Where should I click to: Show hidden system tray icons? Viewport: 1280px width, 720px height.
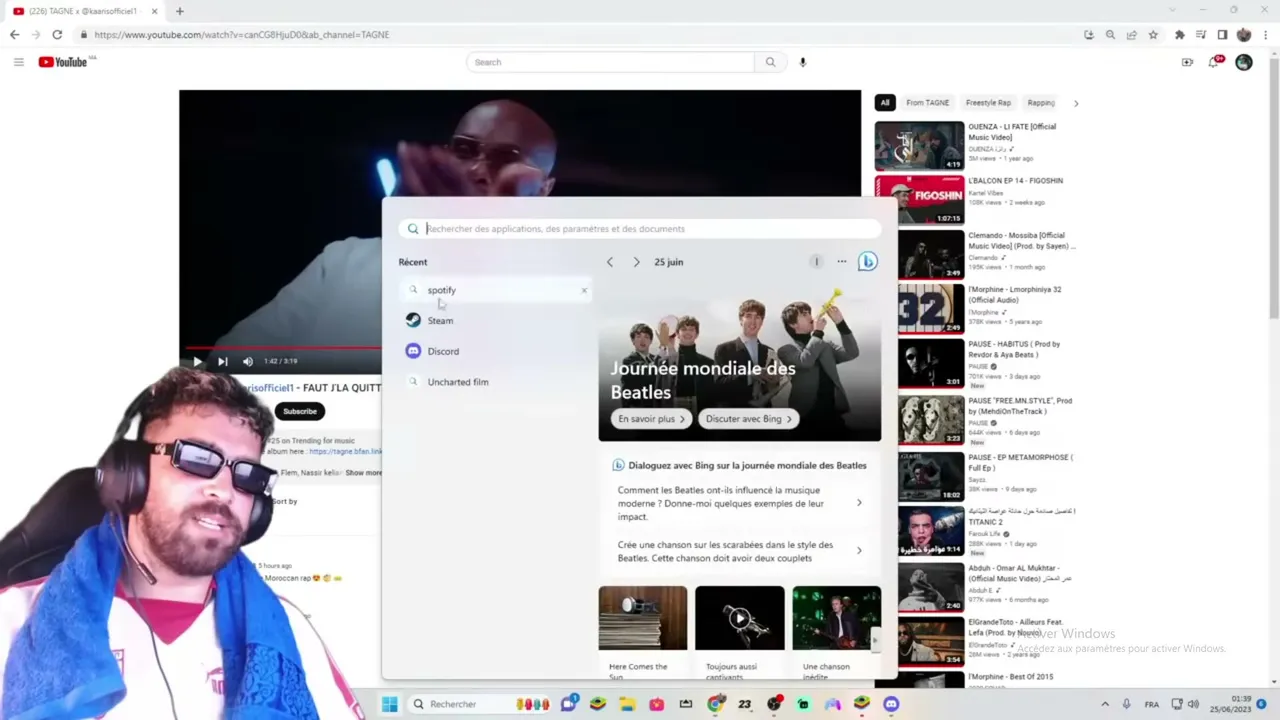[x=1105, y=704]
